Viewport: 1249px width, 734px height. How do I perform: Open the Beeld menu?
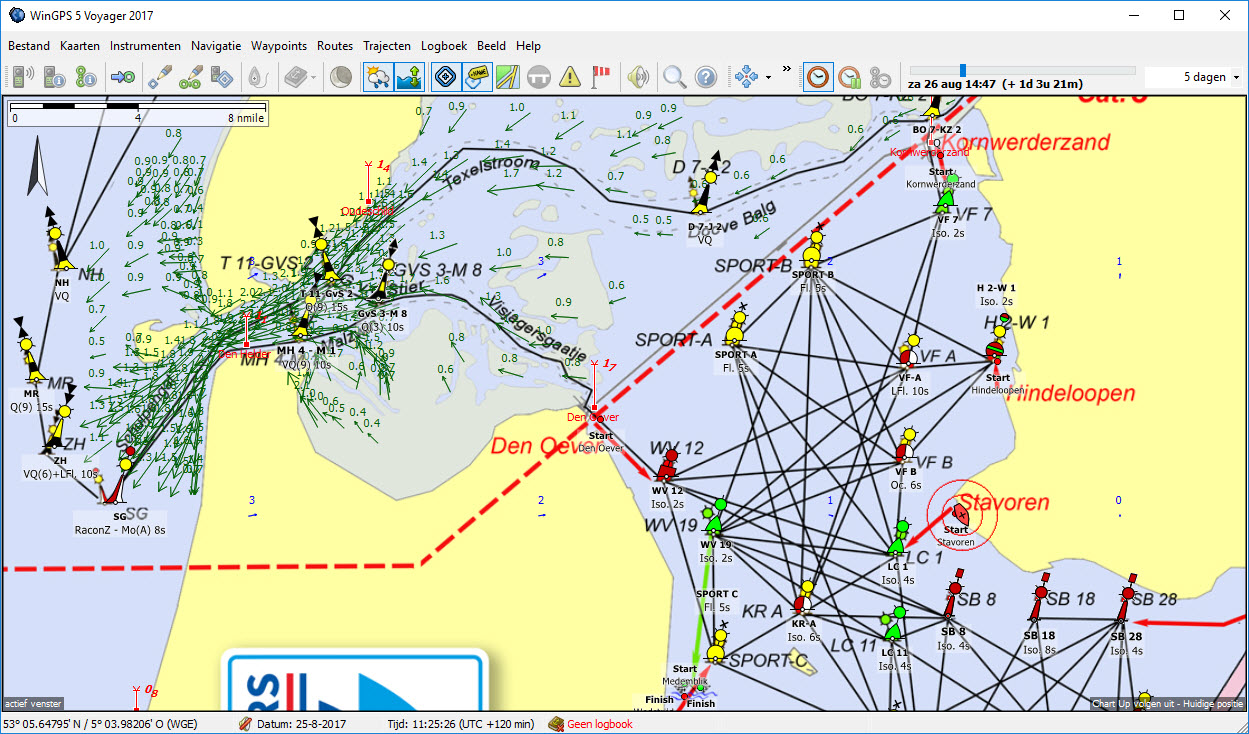click(491, 46)
